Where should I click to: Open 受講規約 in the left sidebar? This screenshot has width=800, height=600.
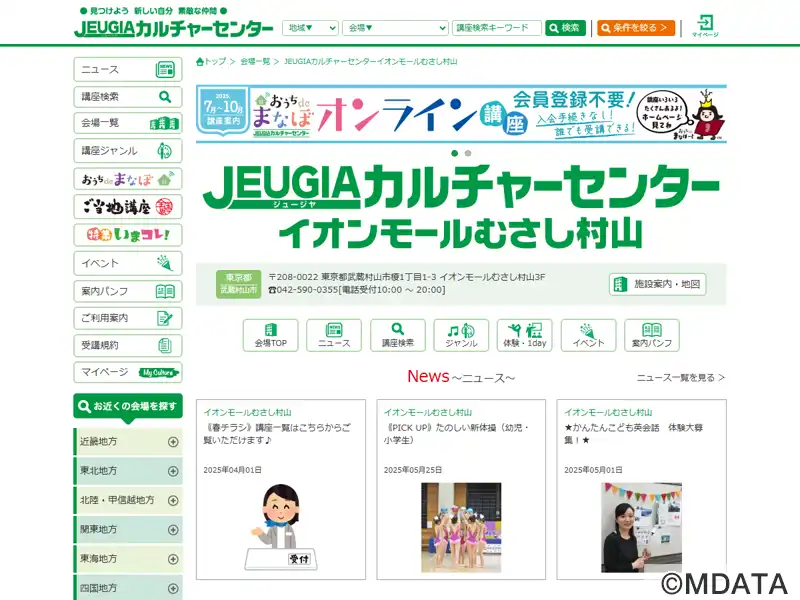coord(128,345)
